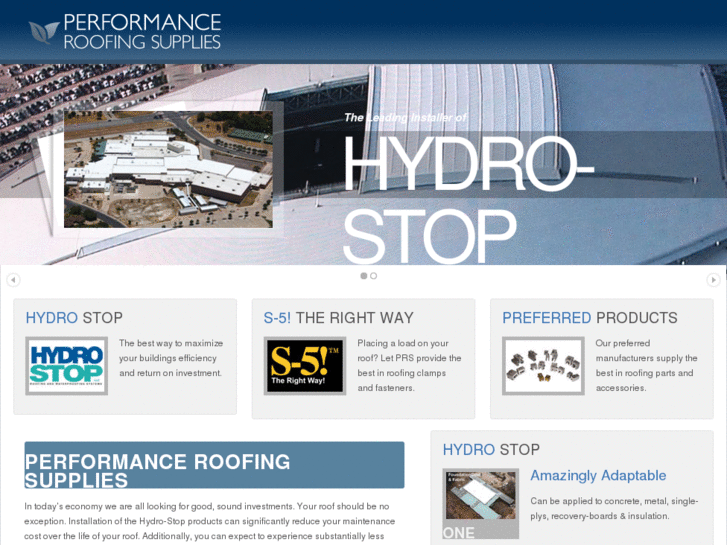This screenshot has height=545, width=727.
Task: Click the Amazingly Adaptable link
Action: pos(598,475)
